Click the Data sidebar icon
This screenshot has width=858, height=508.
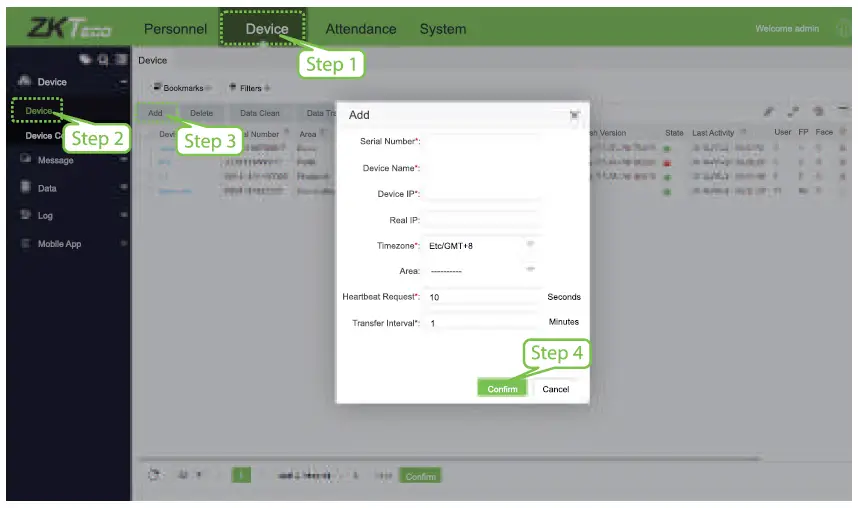click(25, 187)
